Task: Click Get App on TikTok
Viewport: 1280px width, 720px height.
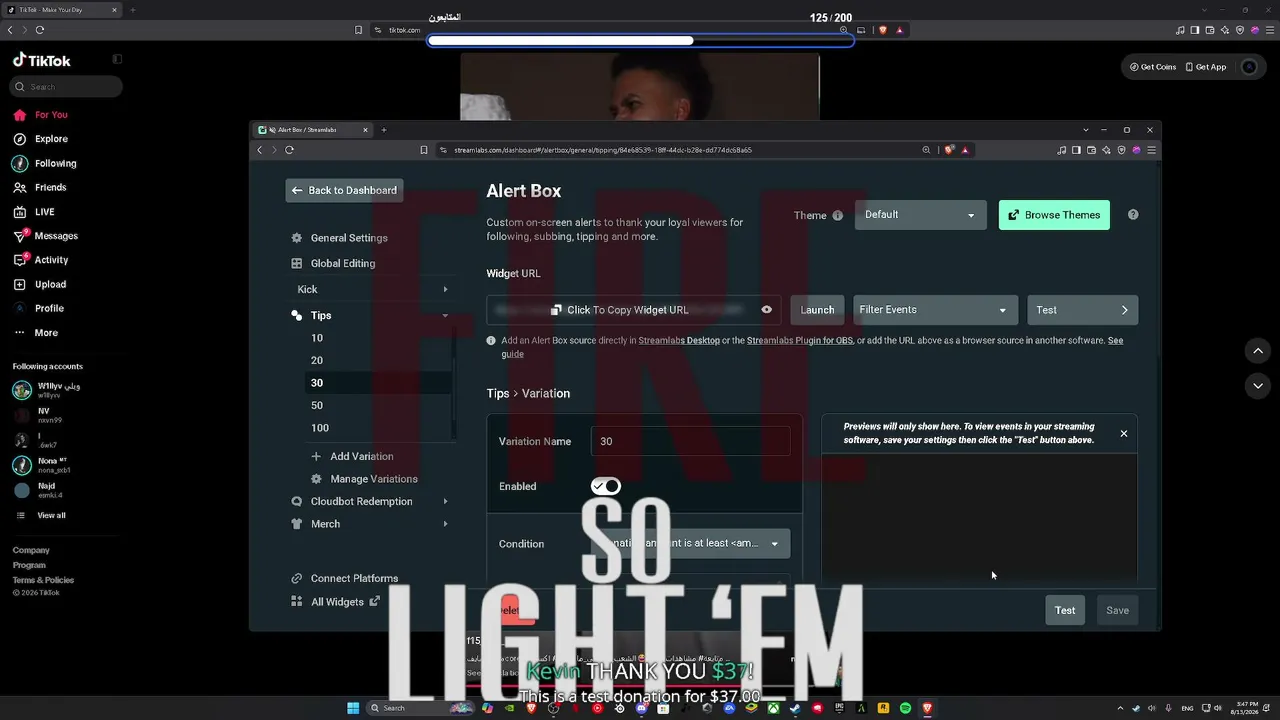Action: coord(1205,67)
